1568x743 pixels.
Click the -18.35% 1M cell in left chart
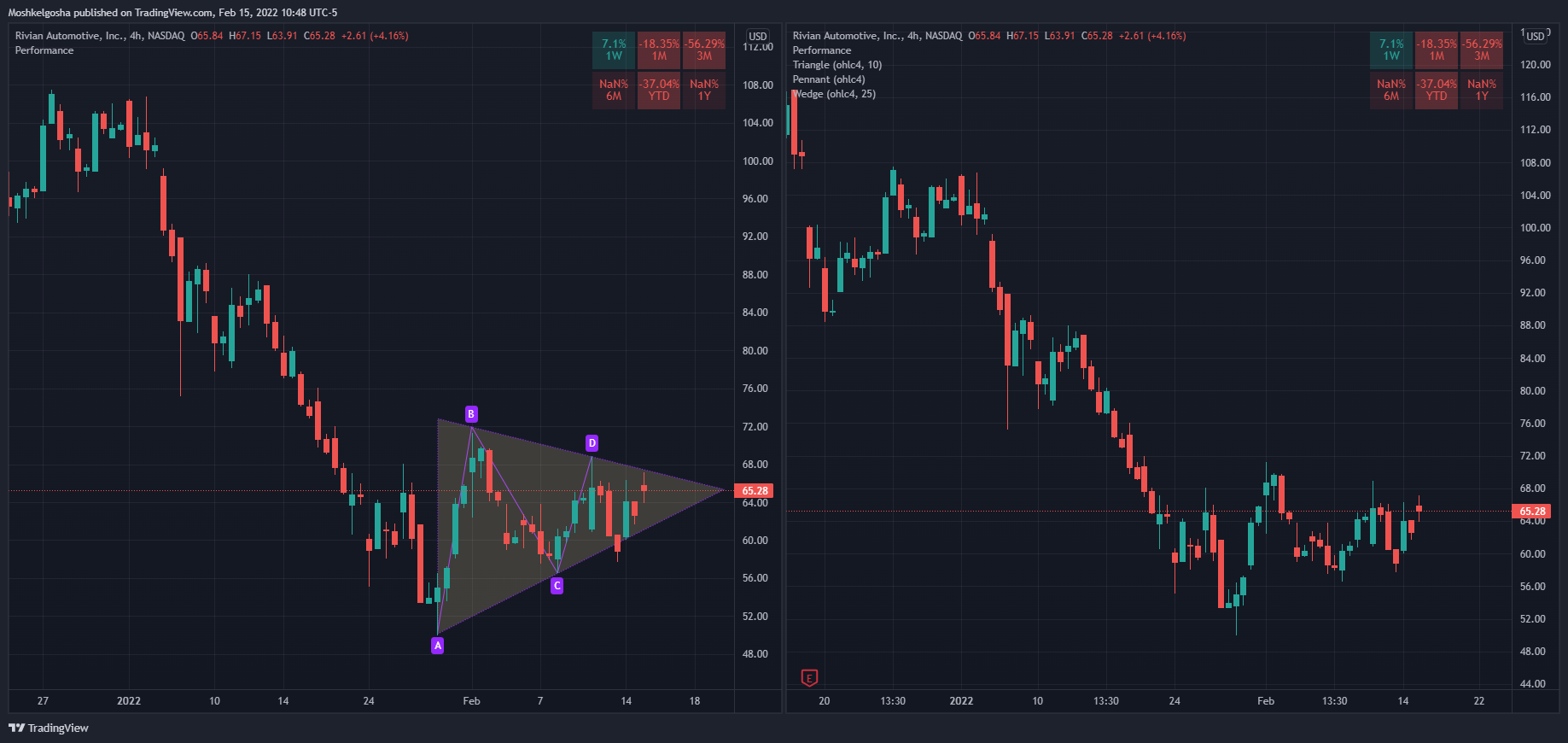(x=659, y=50)
